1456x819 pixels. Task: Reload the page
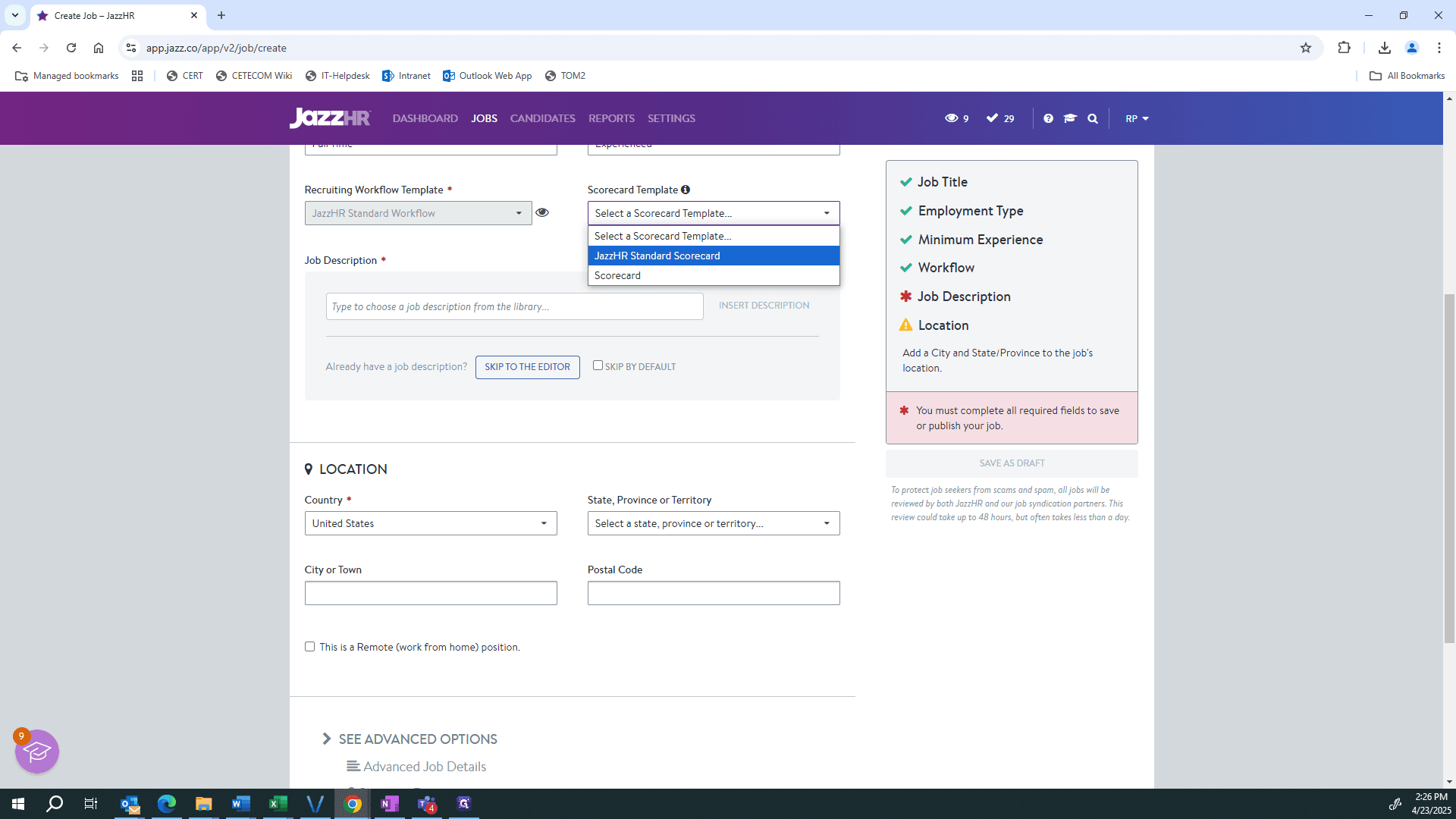click(71, 48)
